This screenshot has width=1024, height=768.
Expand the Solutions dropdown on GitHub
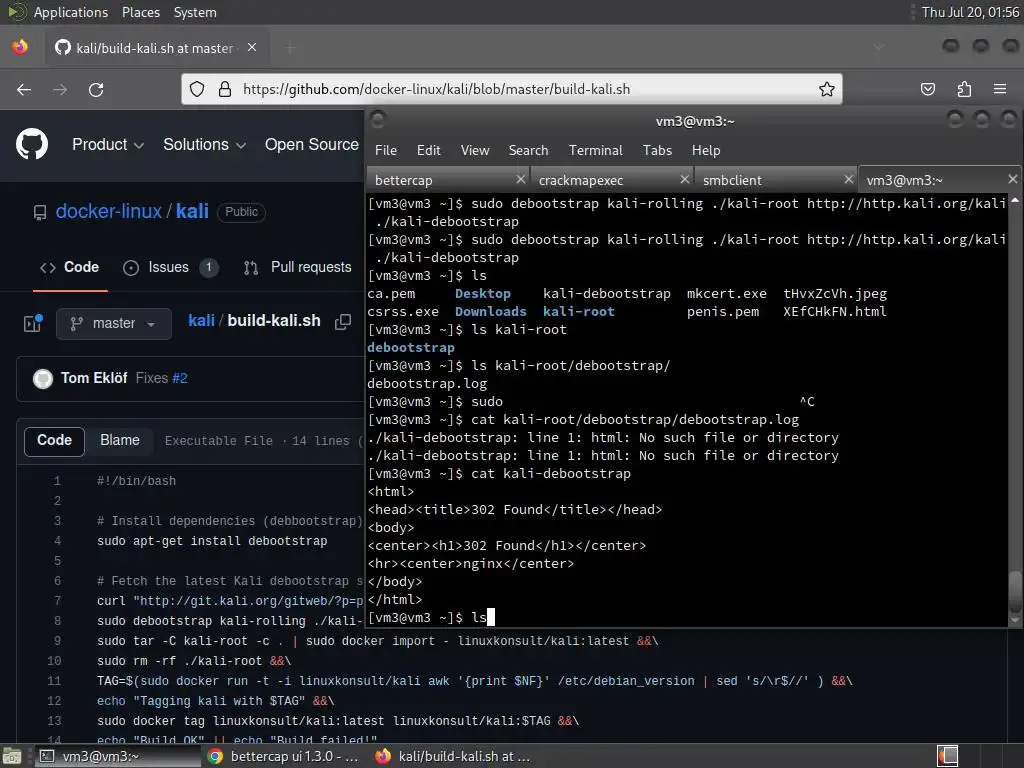point(204,144)
